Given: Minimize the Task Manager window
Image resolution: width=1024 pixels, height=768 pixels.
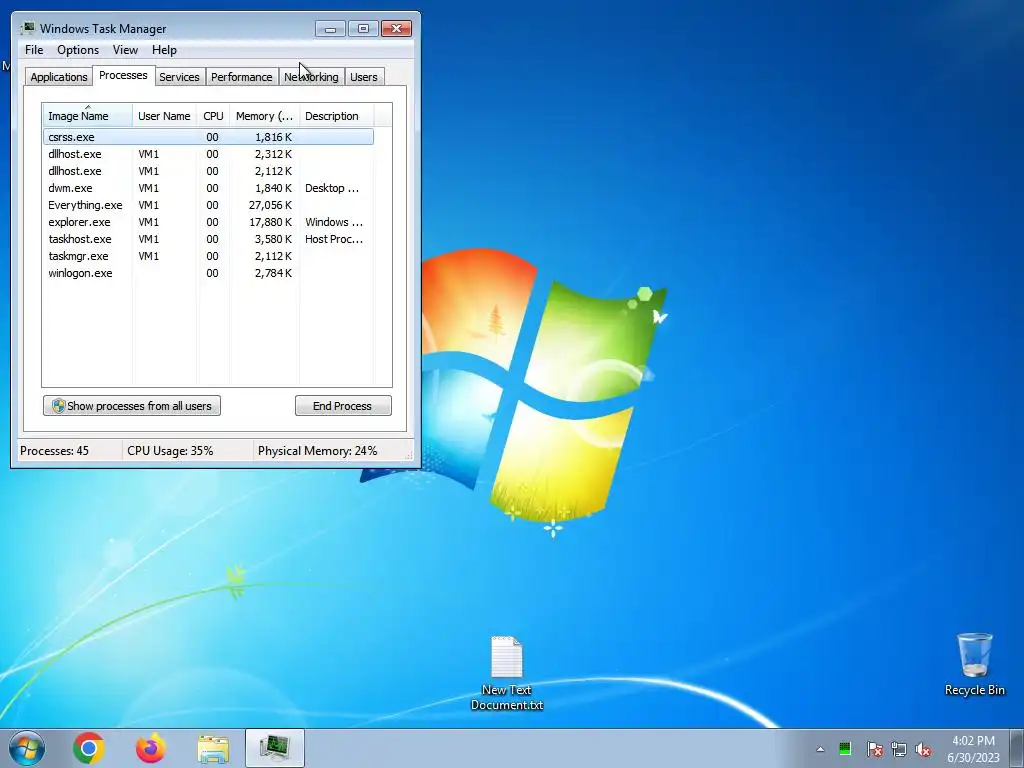Looking at the screenshot, I should (330, 29).
